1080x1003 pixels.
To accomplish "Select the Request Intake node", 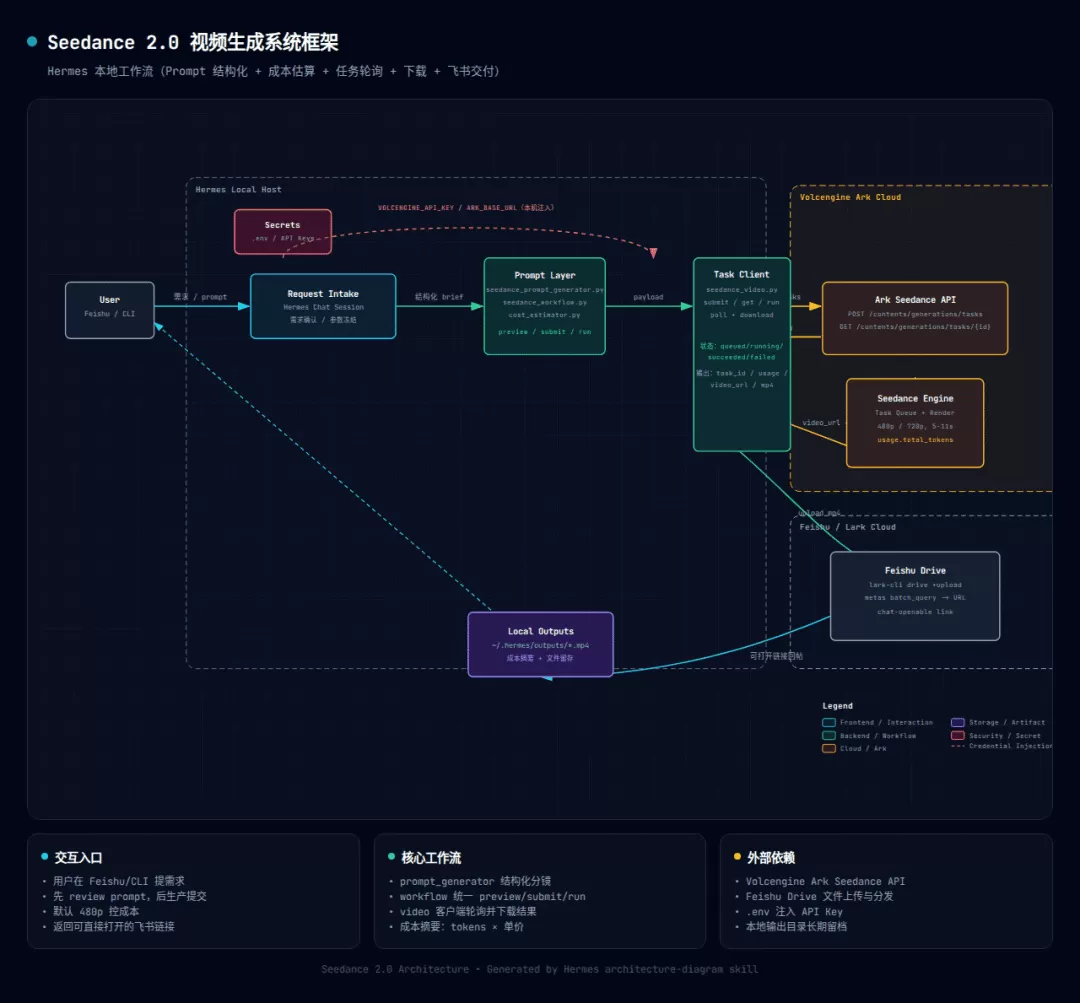I will click(323, 306).
